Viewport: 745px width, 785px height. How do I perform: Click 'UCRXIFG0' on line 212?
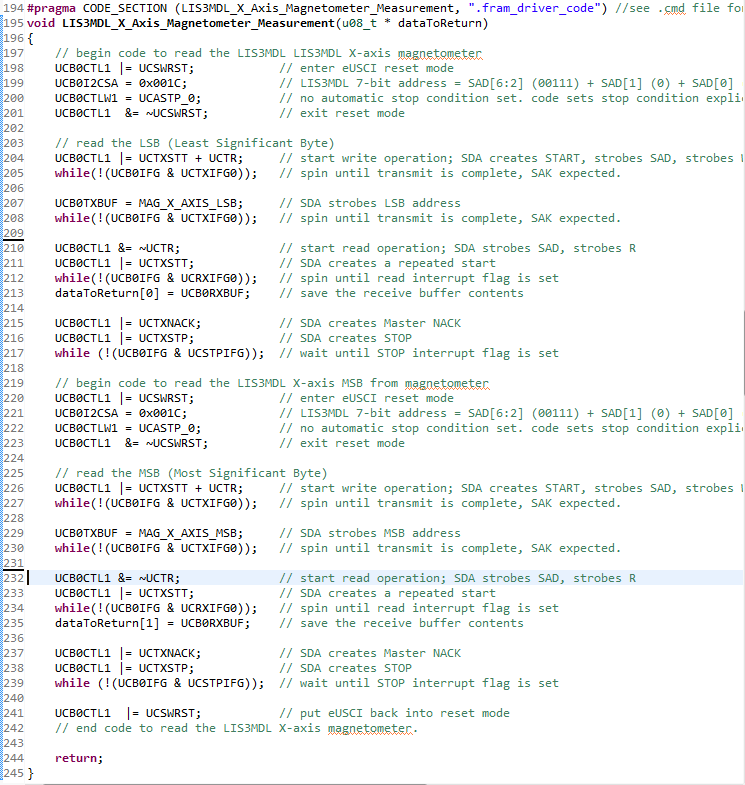click(x=208, y=278)
